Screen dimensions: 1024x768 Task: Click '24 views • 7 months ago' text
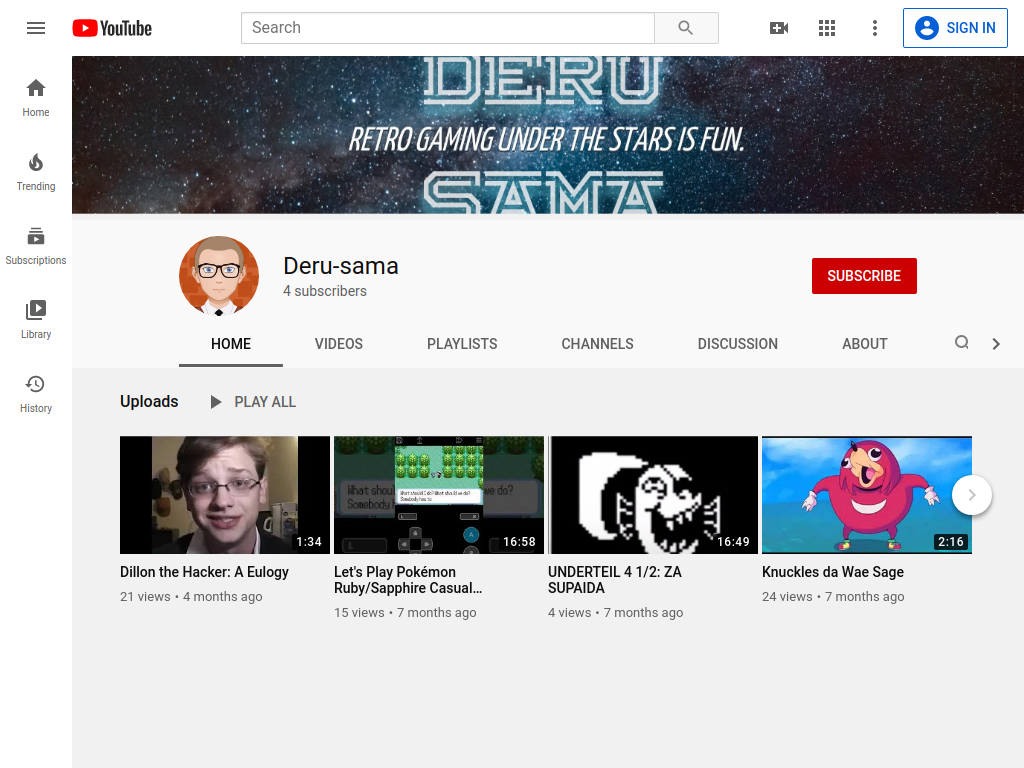[x=833, y=597]
